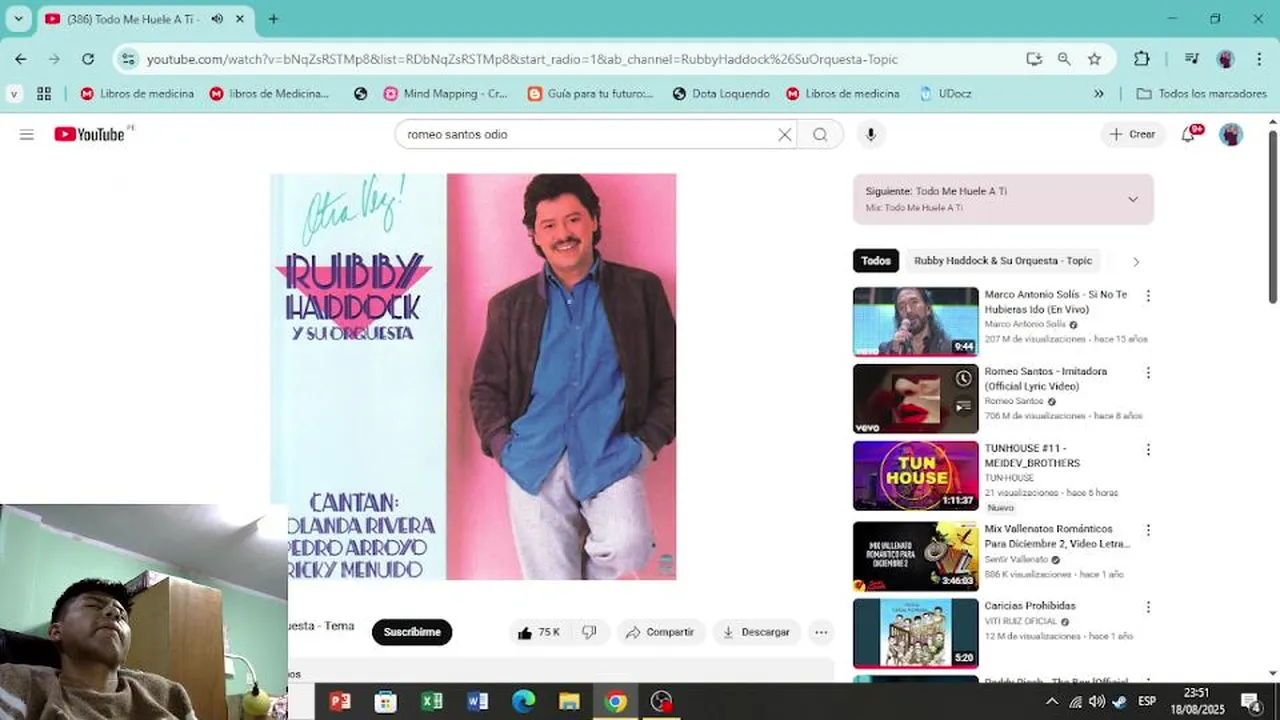Click the Crear button
The image size is (1280, 720).
(1132, 134)
